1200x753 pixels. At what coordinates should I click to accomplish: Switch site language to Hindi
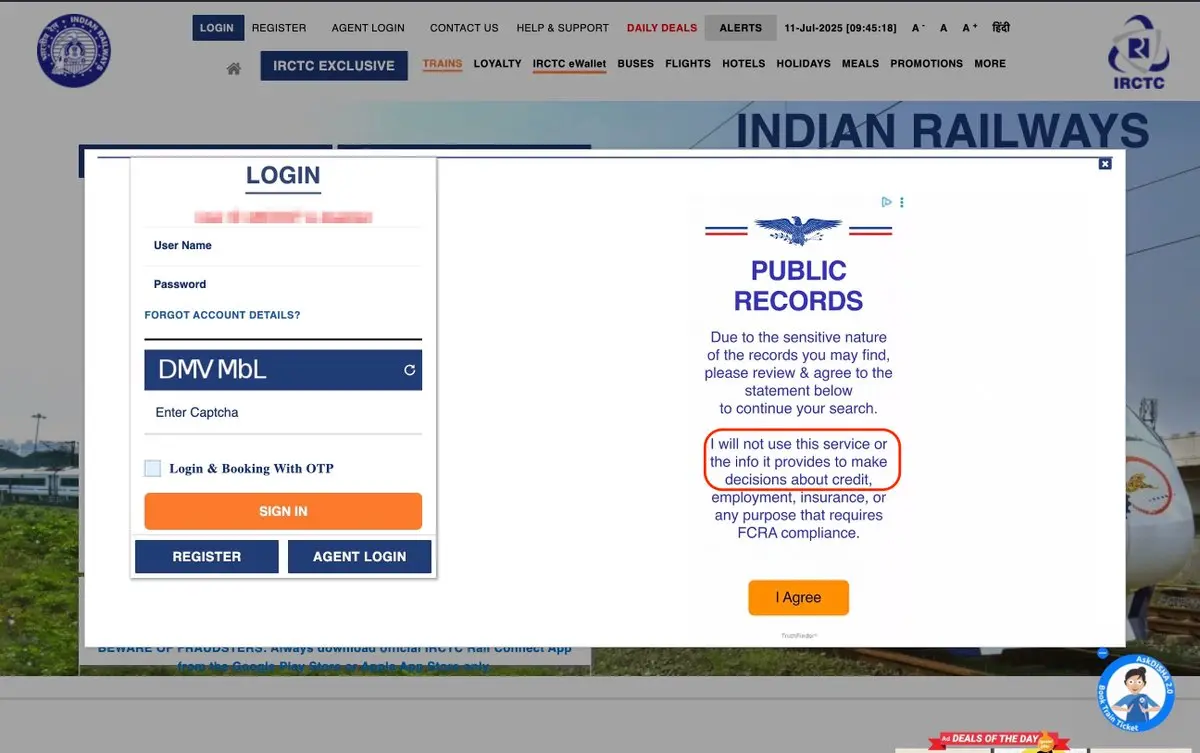1001,28
